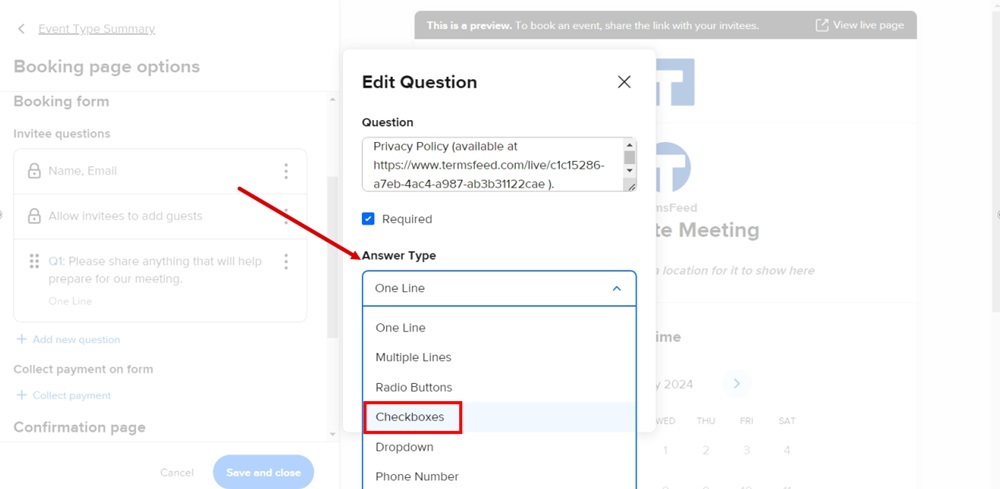Go to next month in preview calendar
The width and height of the screenshot is (1000, 489).
pyautogui.click(x=737, y=384)
